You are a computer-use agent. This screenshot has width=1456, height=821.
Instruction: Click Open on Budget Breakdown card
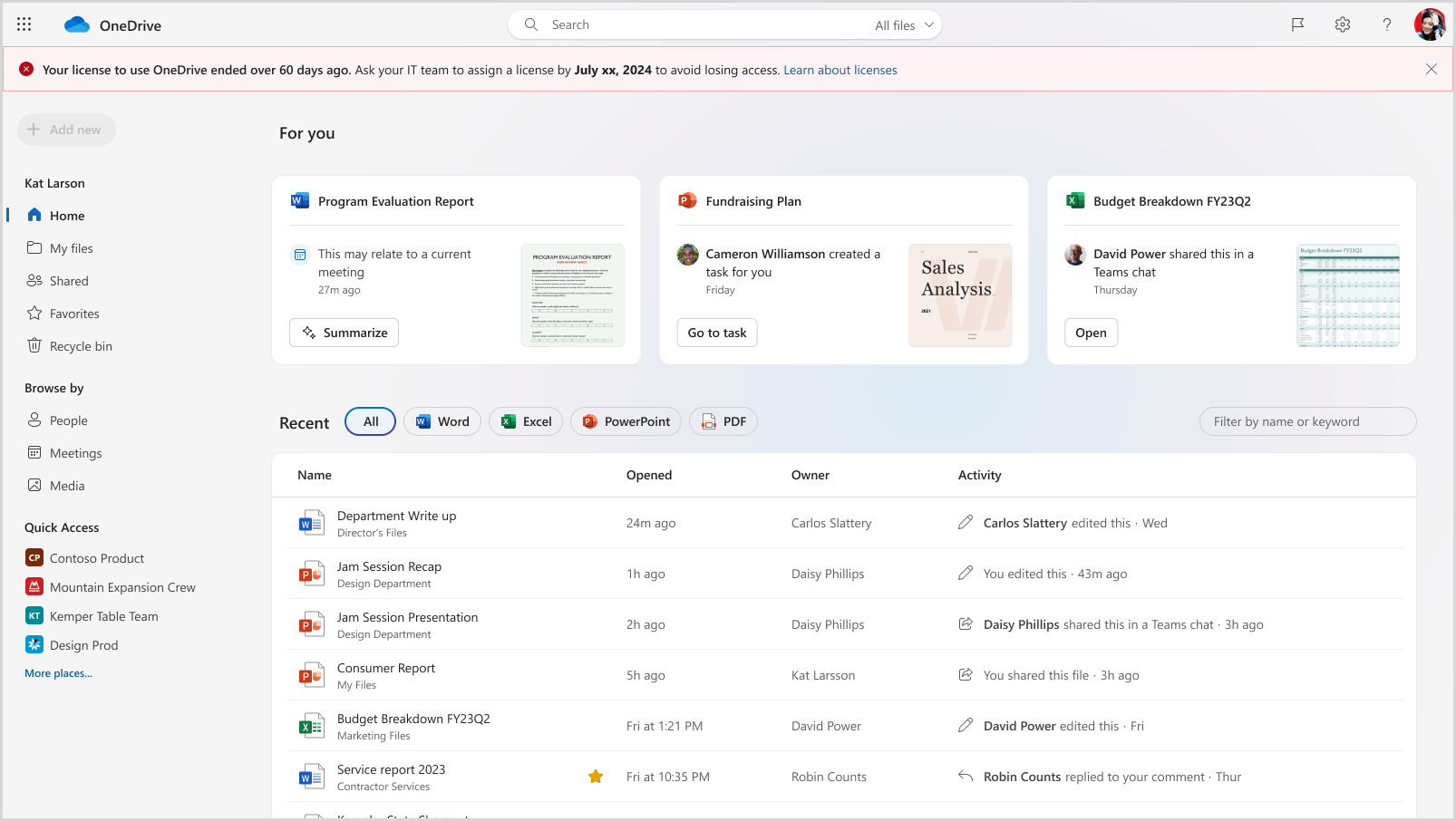click(x=1091, y=333)
